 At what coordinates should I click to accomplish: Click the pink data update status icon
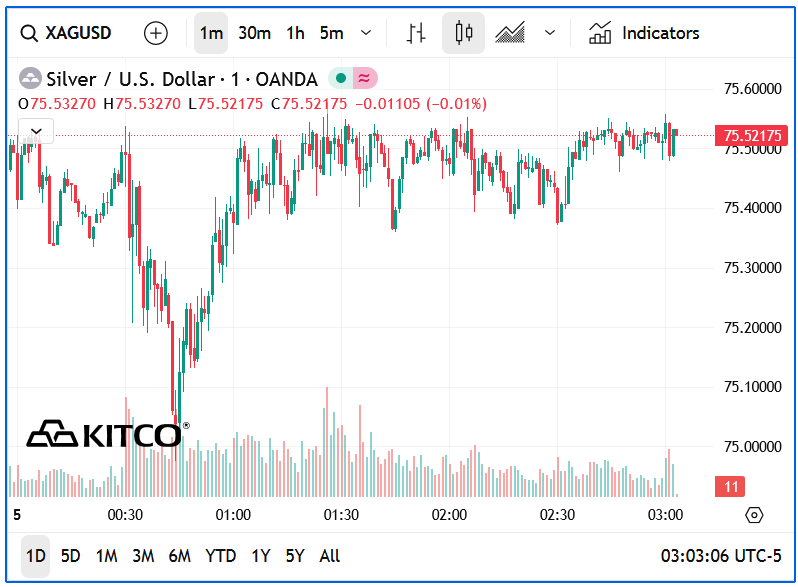pyautogui.click(x=364, y=78)
